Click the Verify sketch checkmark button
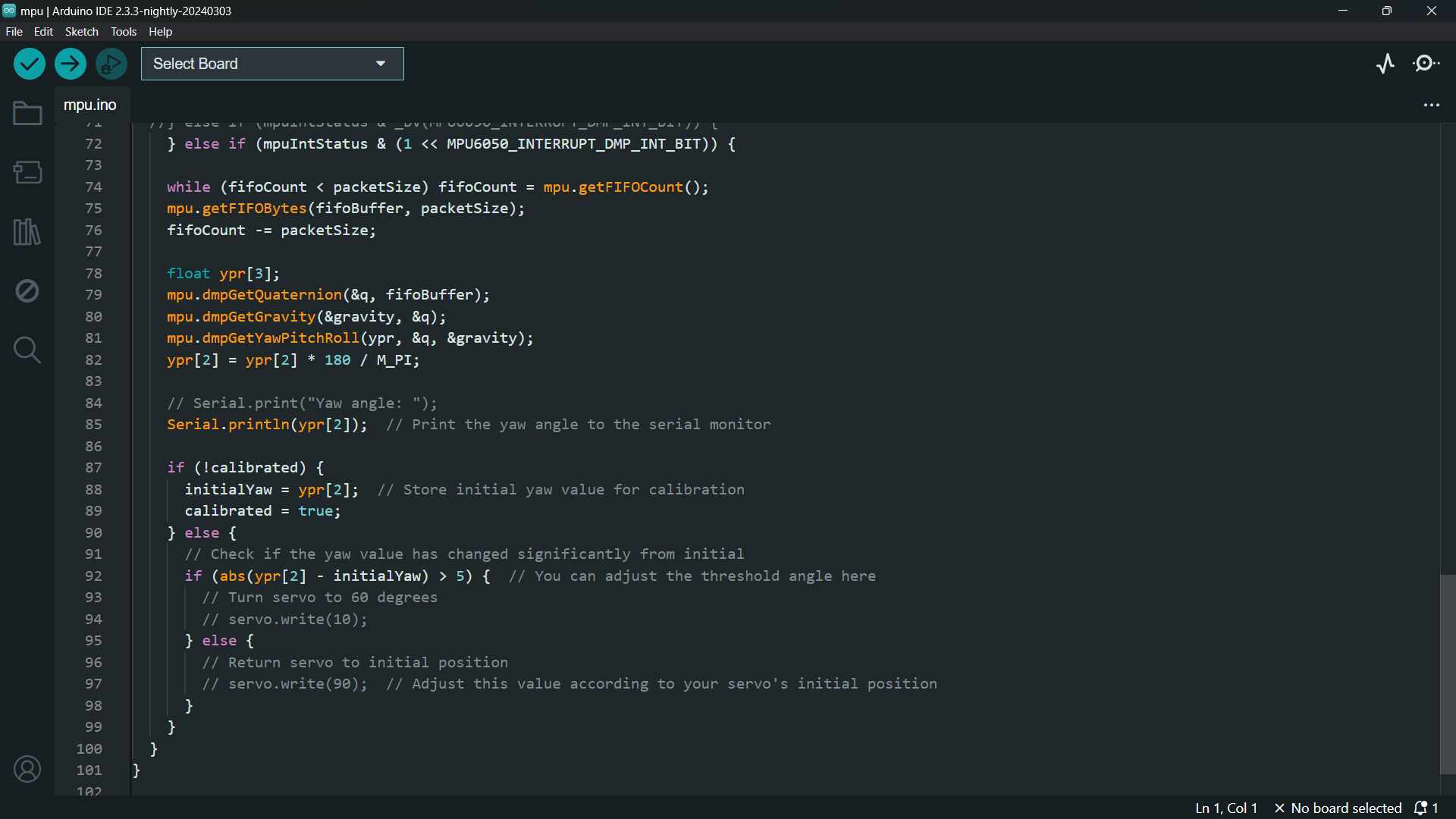1456x819 pixels. 30,64
